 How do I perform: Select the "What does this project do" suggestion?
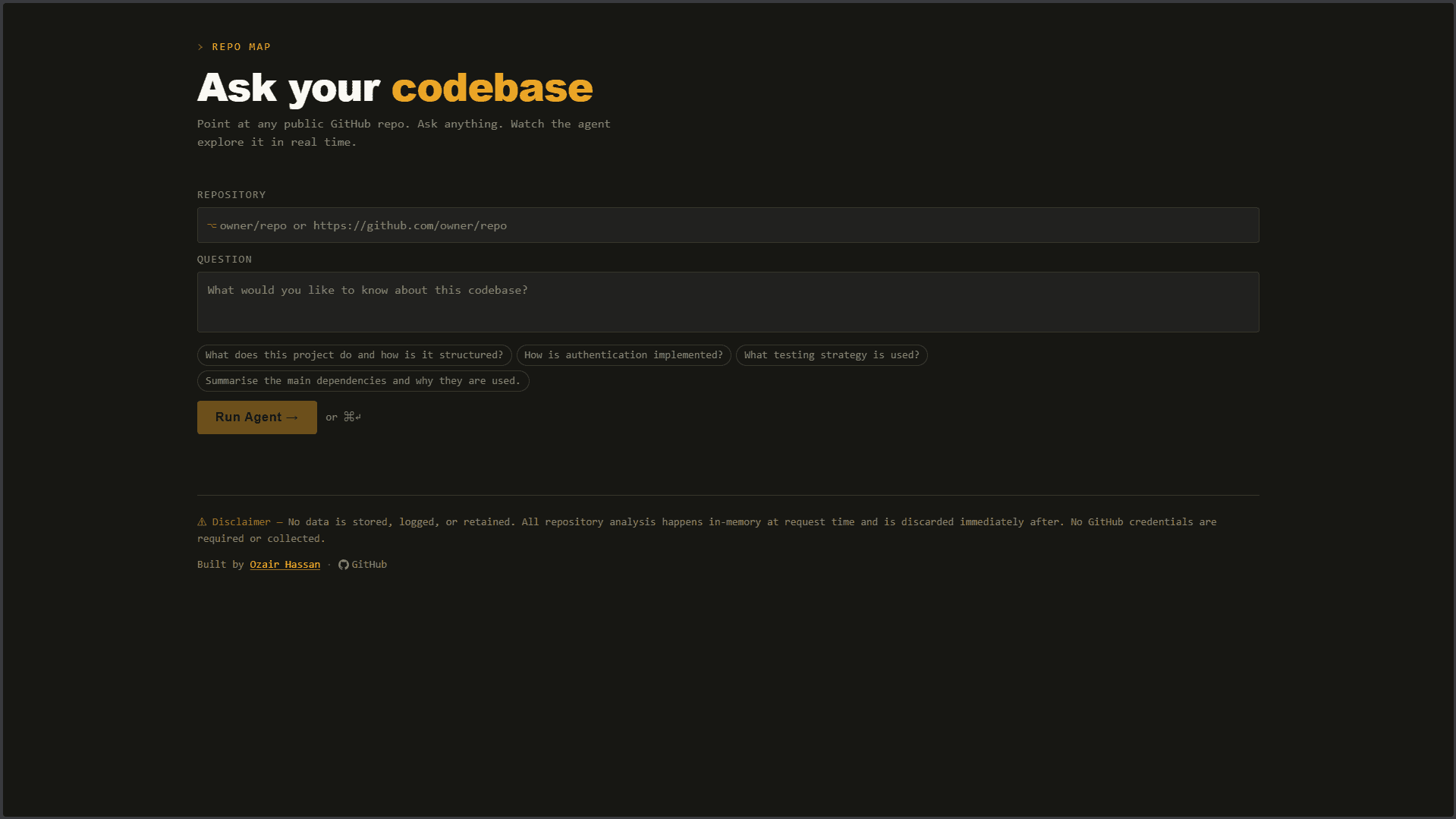click(354, 355)
